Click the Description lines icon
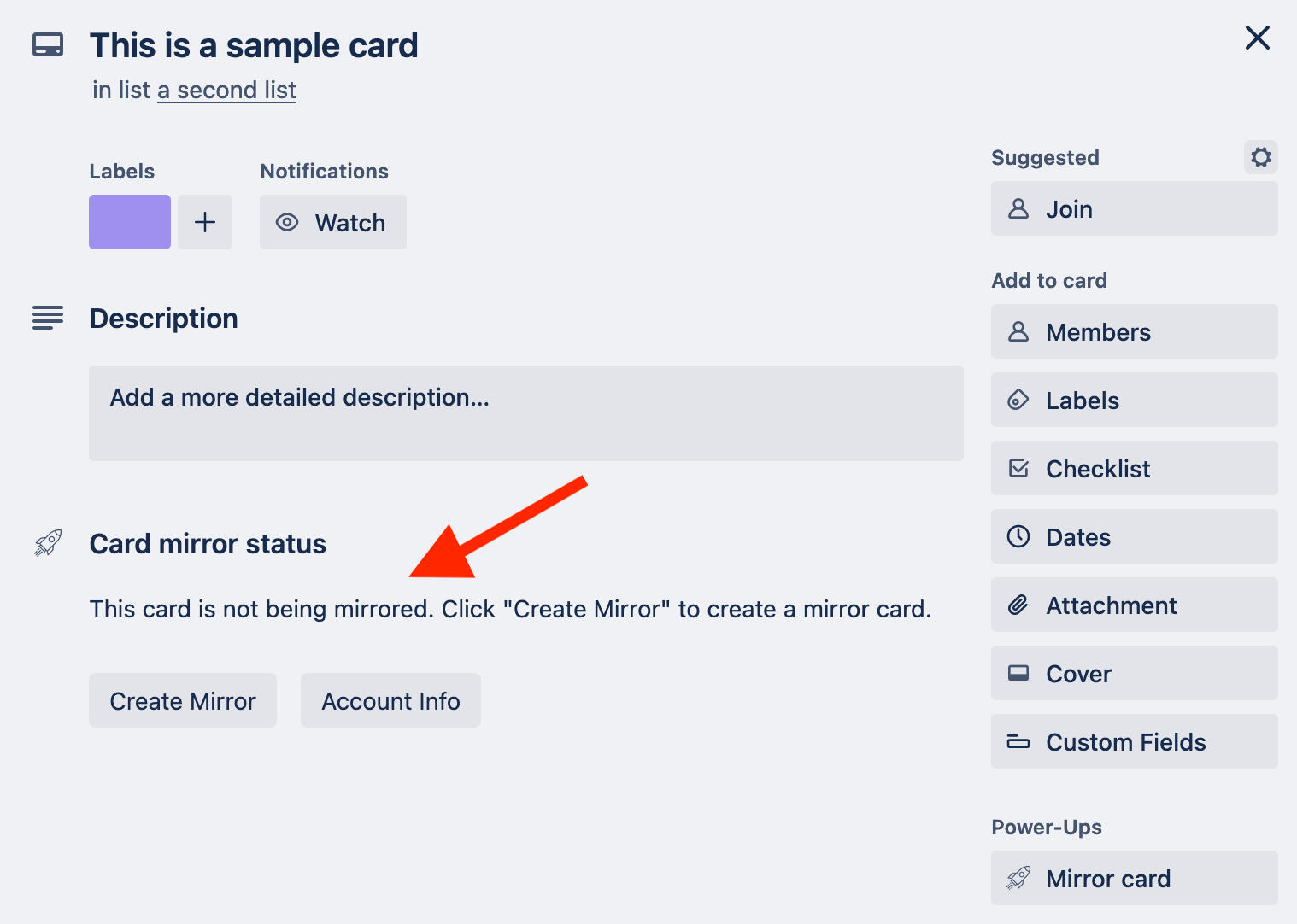The height and width of the screenshot is (924, 1297). click(48, 318)
